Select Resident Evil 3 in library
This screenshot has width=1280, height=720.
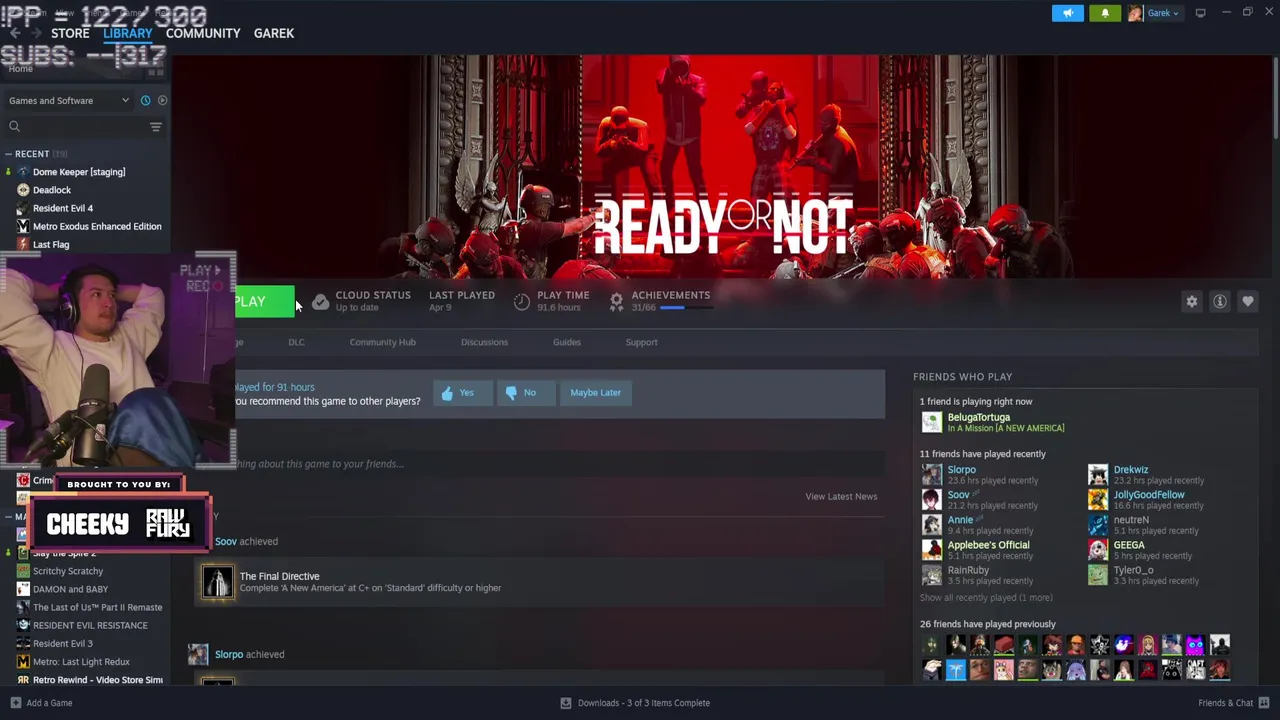[63, 643]
